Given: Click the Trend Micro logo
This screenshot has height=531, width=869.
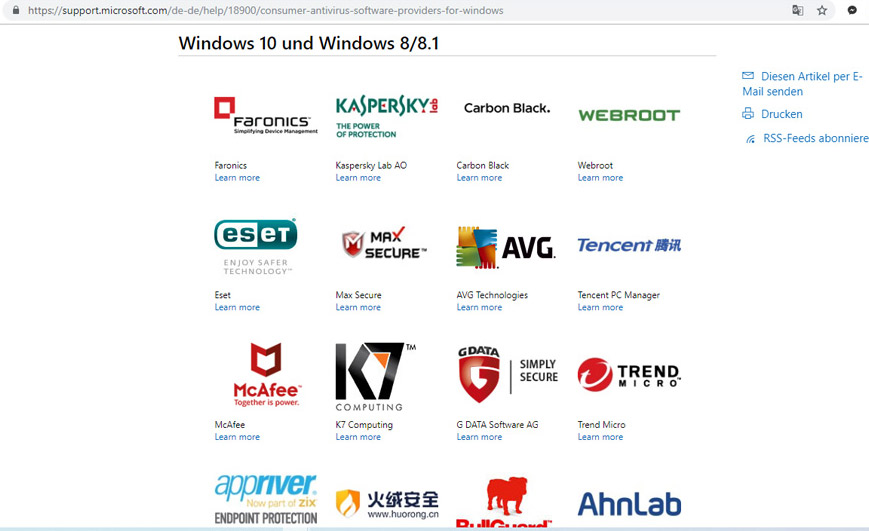Looking at the screenshot, I should pyautogui.click(x=629, y=375).
